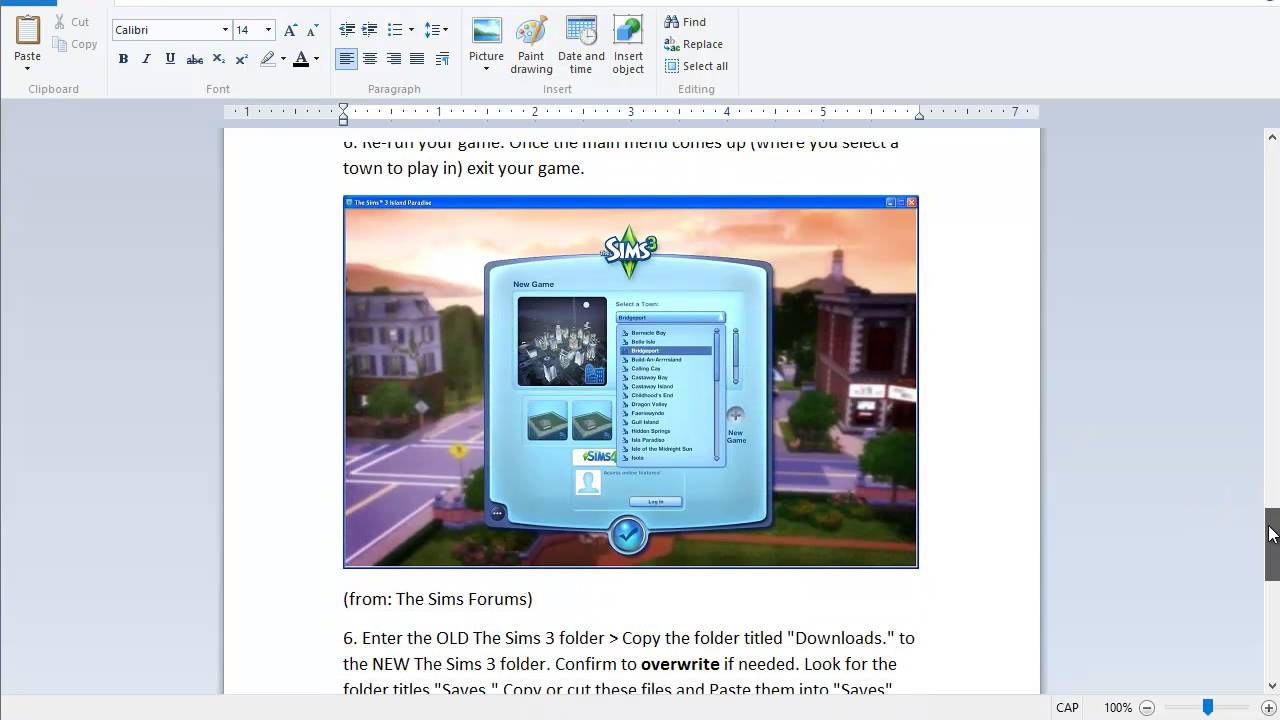Click the vertical scrollbar down arrow
1280x720 pixels.
tap(1272, 686)
